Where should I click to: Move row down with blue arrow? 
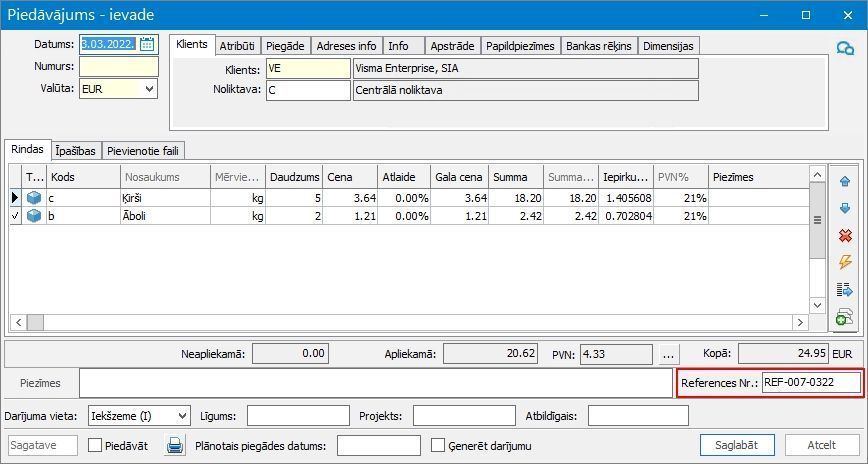[x=845, y=208]
